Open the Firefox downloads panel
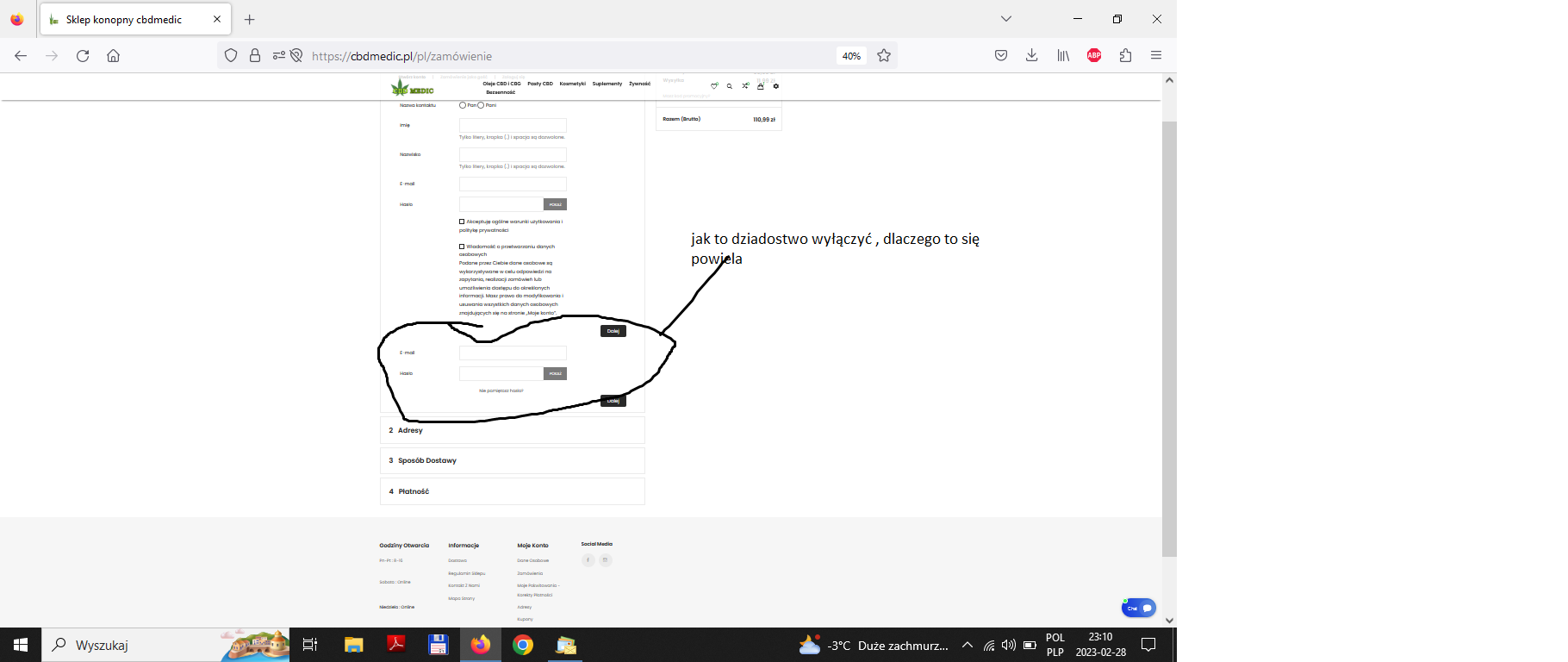 [1032, 55]
